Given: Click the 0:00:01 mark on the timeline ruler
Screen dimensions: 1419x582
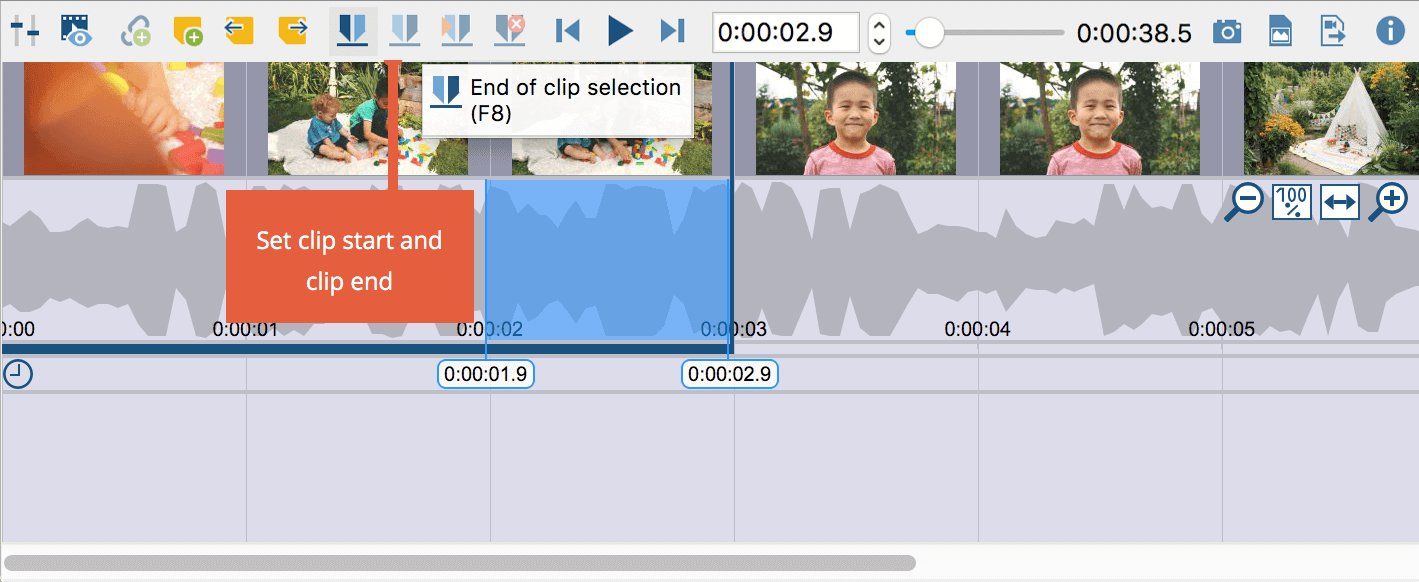Looking at the screenshot, I should tap(245, 329).
